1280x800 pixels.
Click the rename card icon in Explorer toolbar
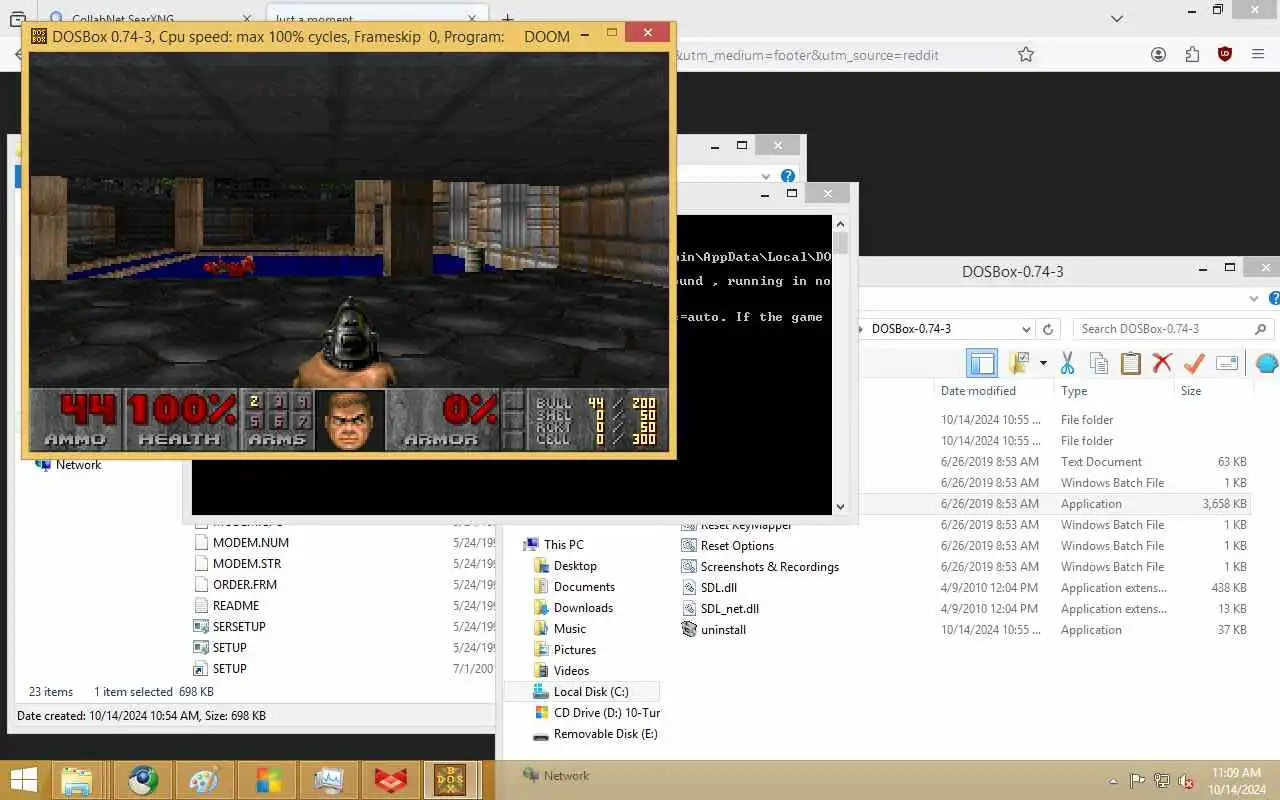coord(1227,363)
